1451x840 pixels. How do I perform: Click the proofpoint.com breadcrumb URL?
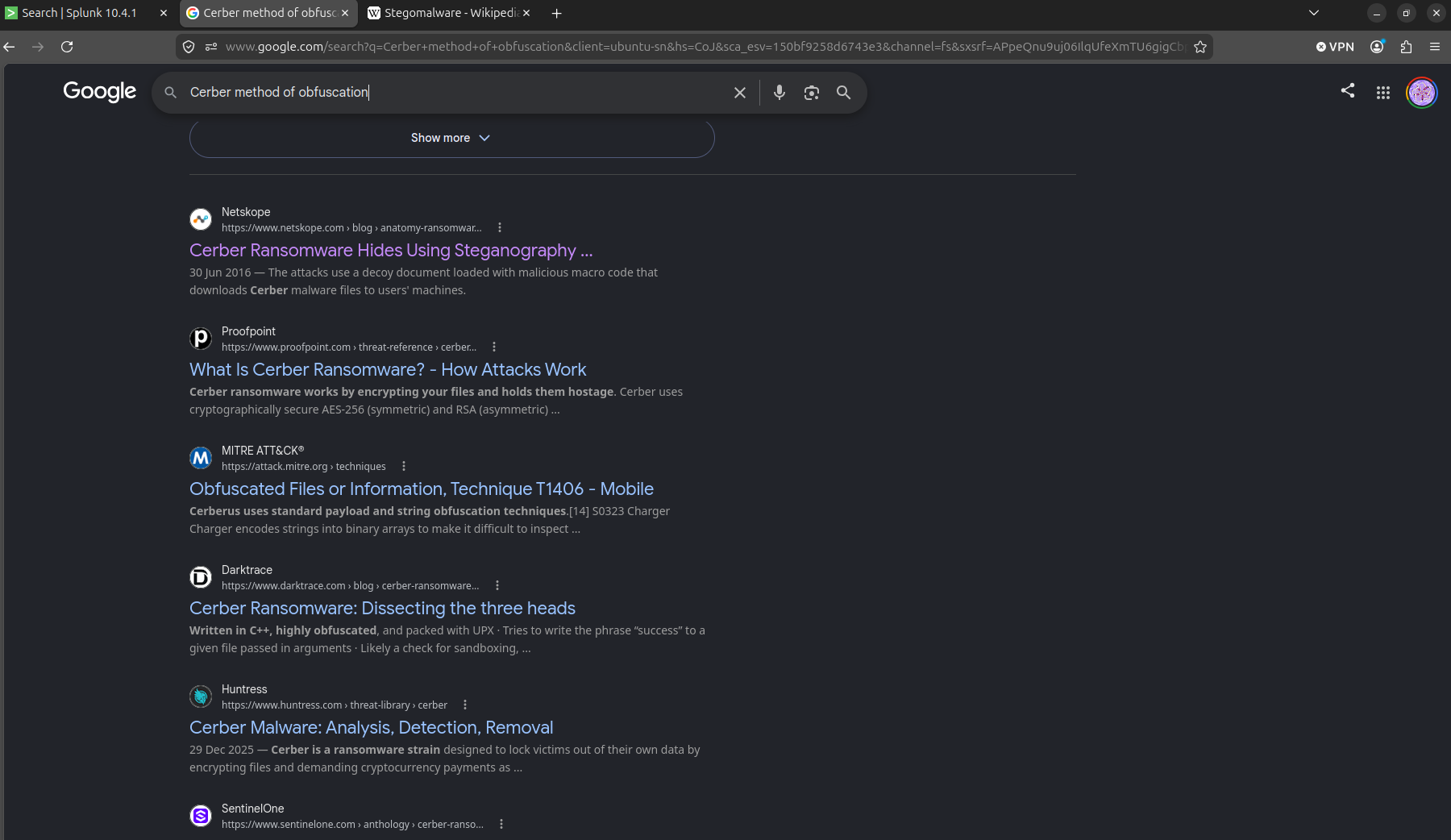[x=349, y=347]
